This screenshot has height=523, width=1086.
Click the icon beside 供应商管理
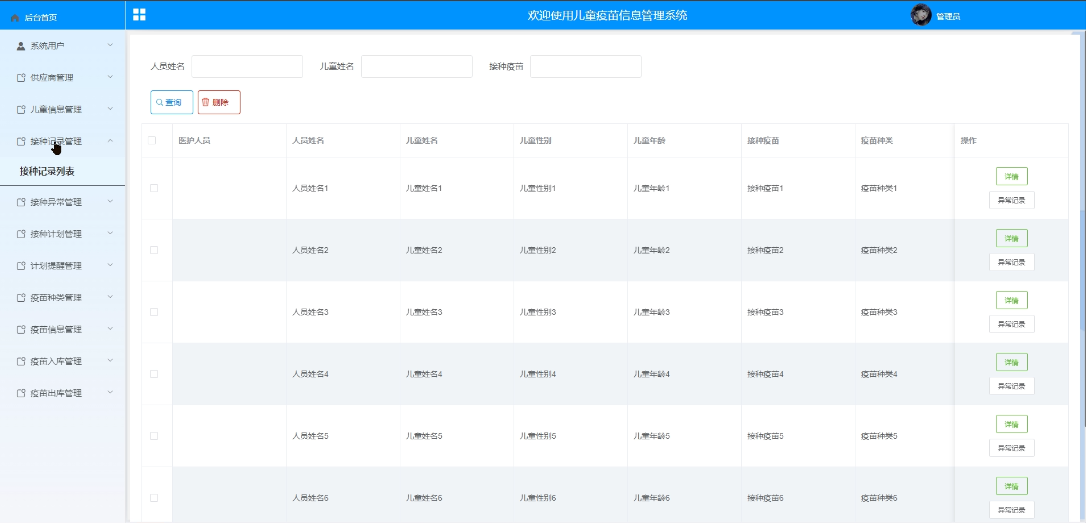click(21, 78)
